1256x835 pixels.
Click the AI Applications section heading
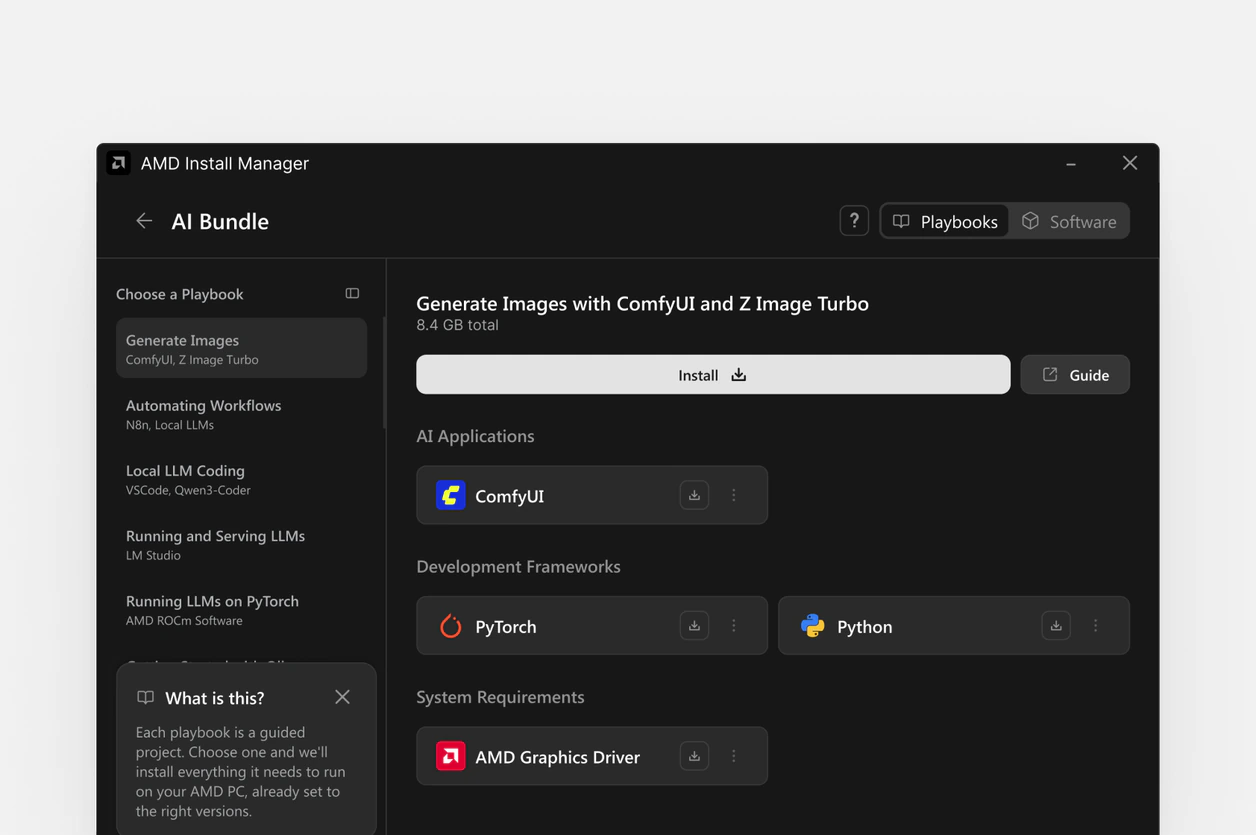click(475, 436)
